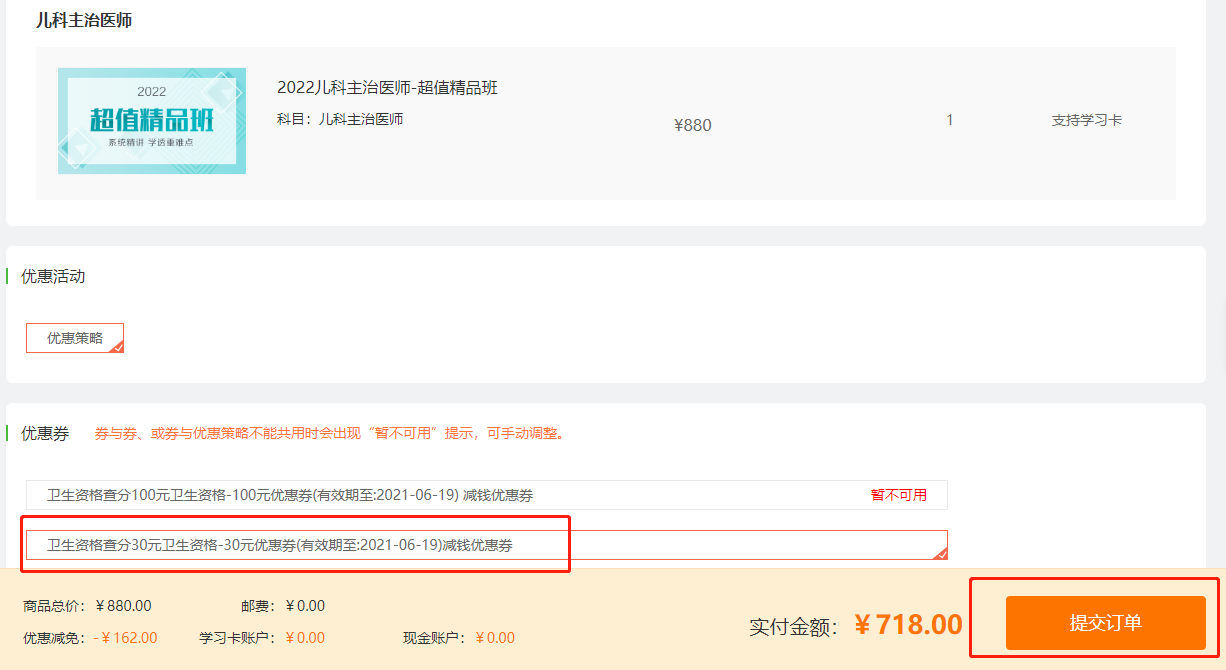Click the checkmark corner of the 30元 coupon

pyautogui.click(x=940, y=553)
